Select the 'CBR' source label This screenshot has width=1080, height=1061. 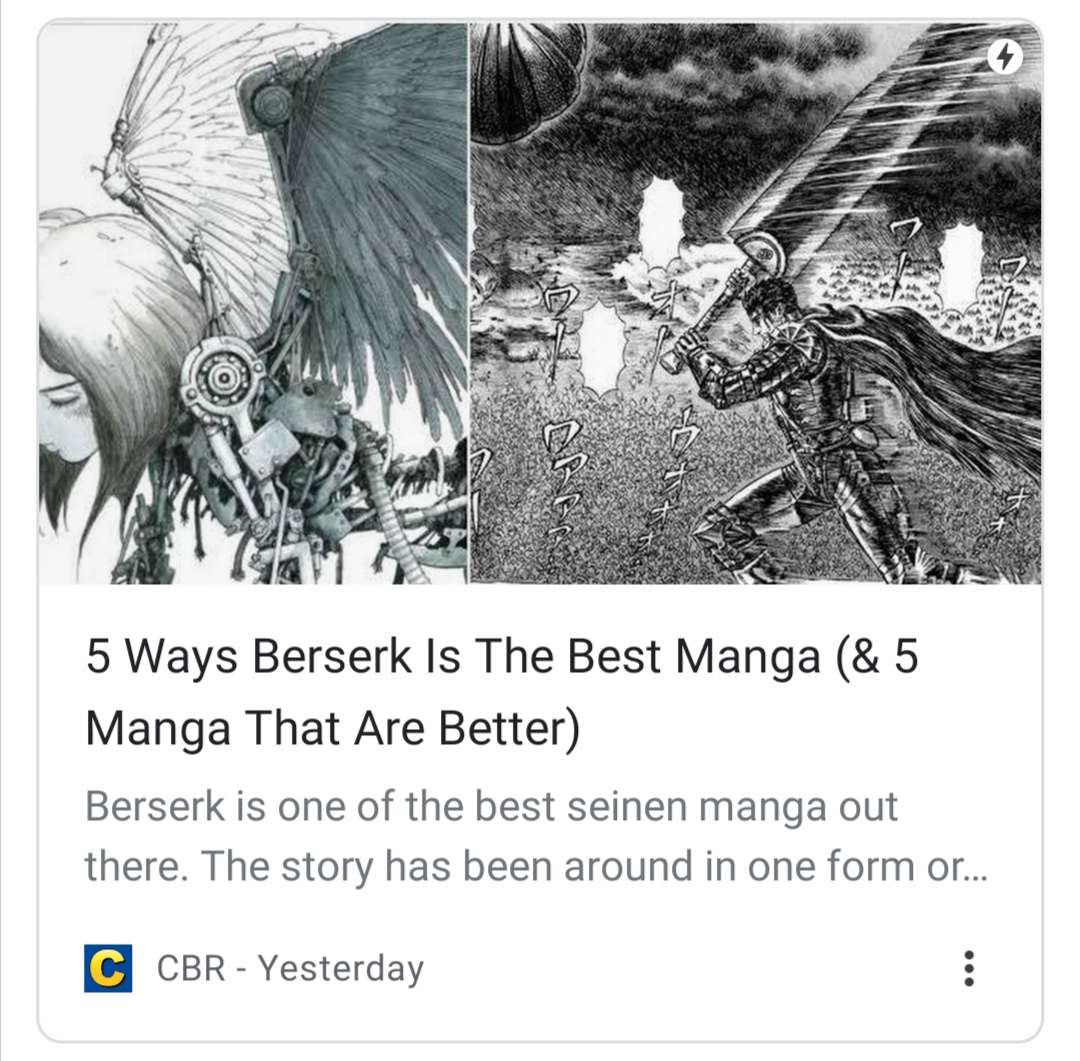coord(191,968)
